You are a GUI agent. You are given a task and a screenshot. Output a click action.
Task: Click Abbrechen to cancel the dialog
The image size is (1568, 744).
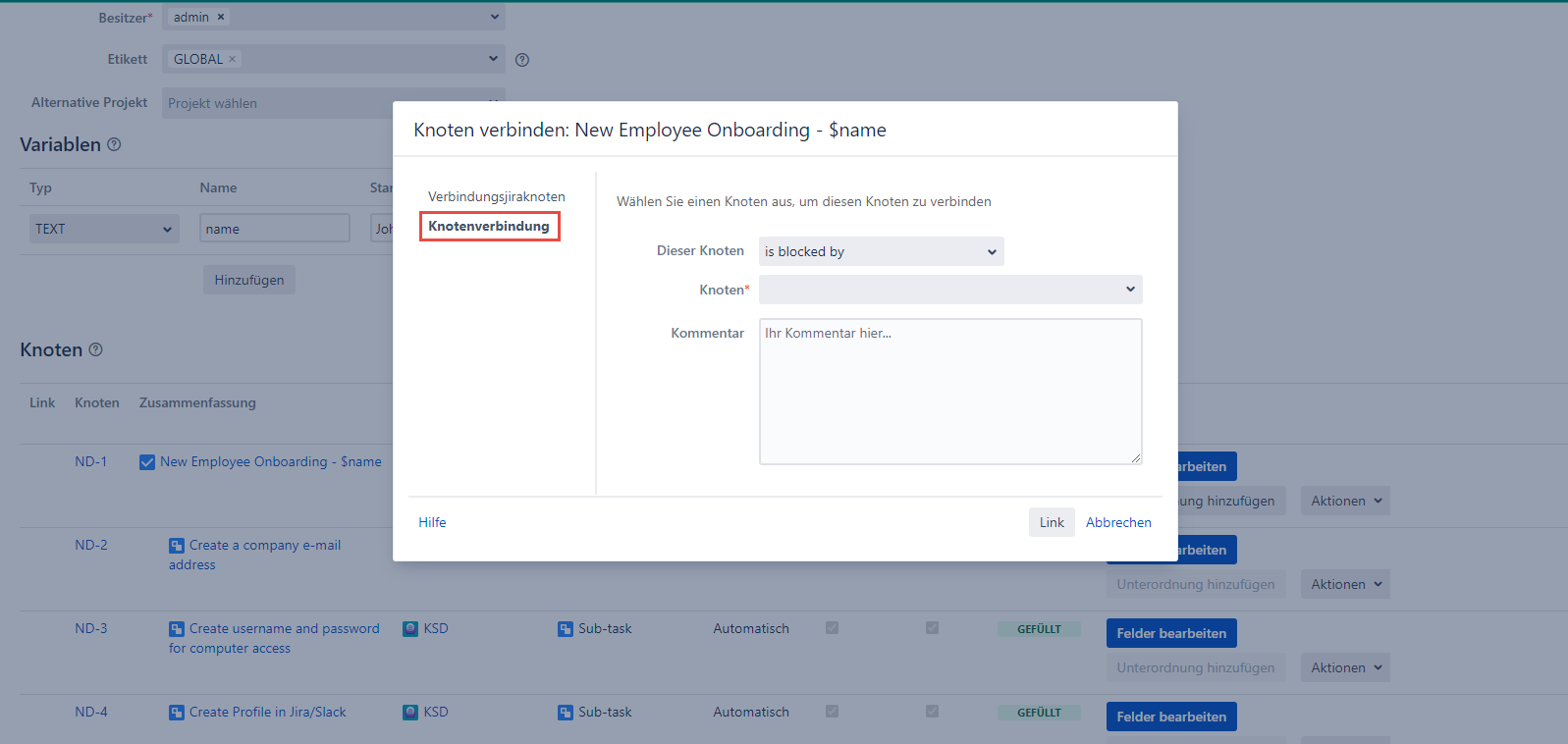[1118, 522]
